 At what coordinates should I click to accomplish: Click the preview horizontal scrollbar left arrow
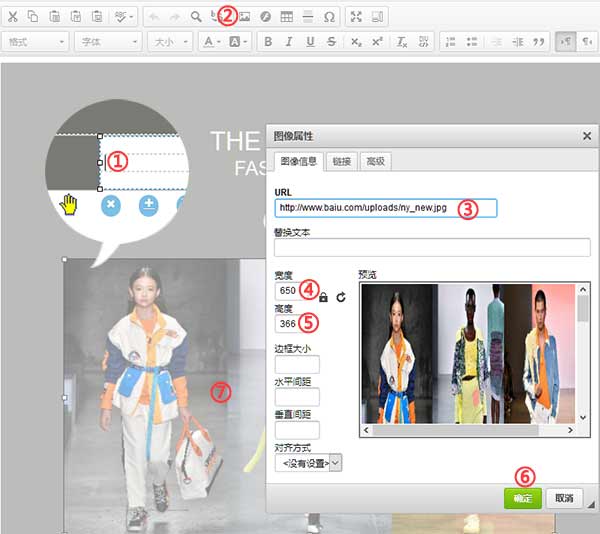pos(366,430)
